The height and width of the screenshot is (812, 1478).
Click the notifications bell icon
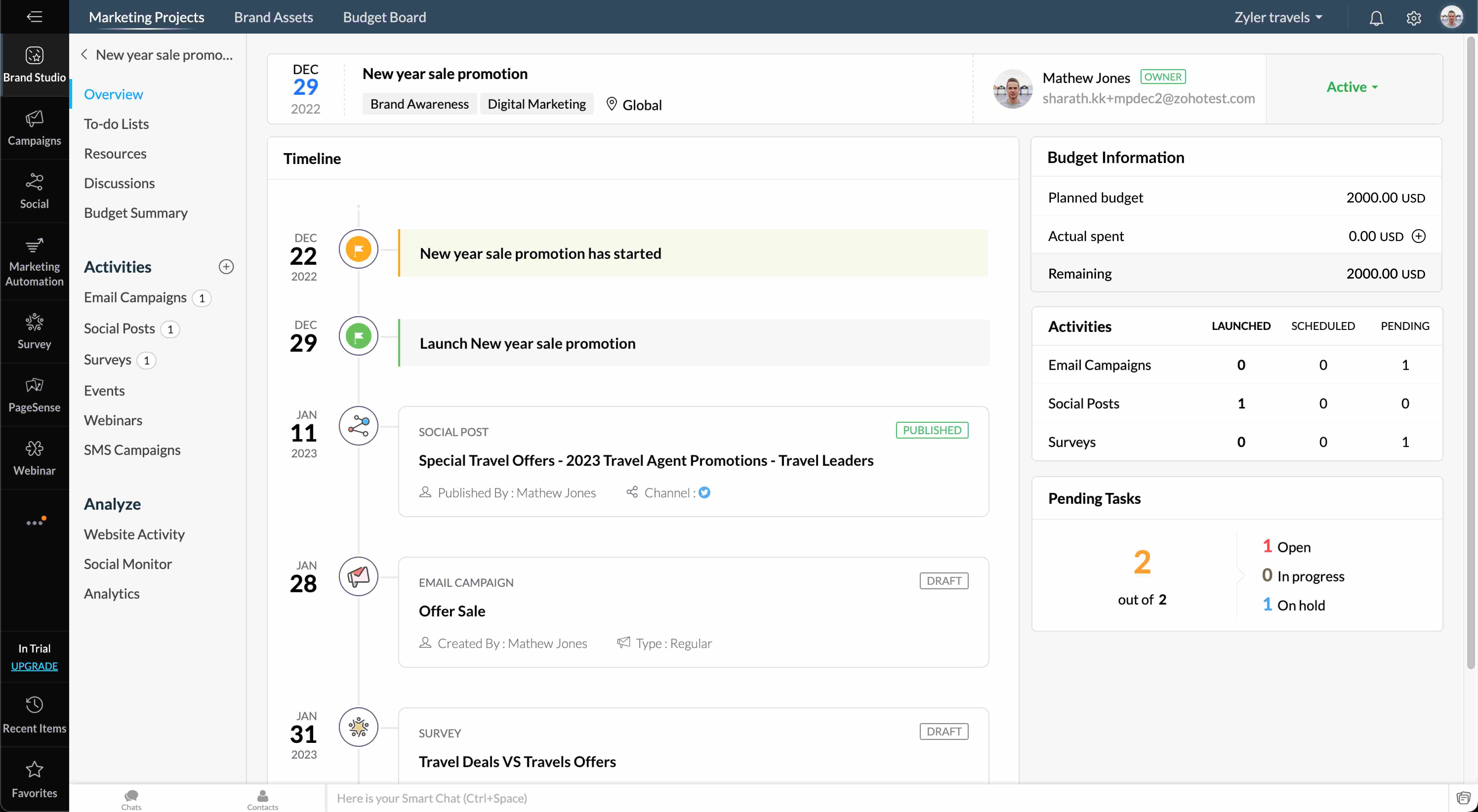[1376, 18]
